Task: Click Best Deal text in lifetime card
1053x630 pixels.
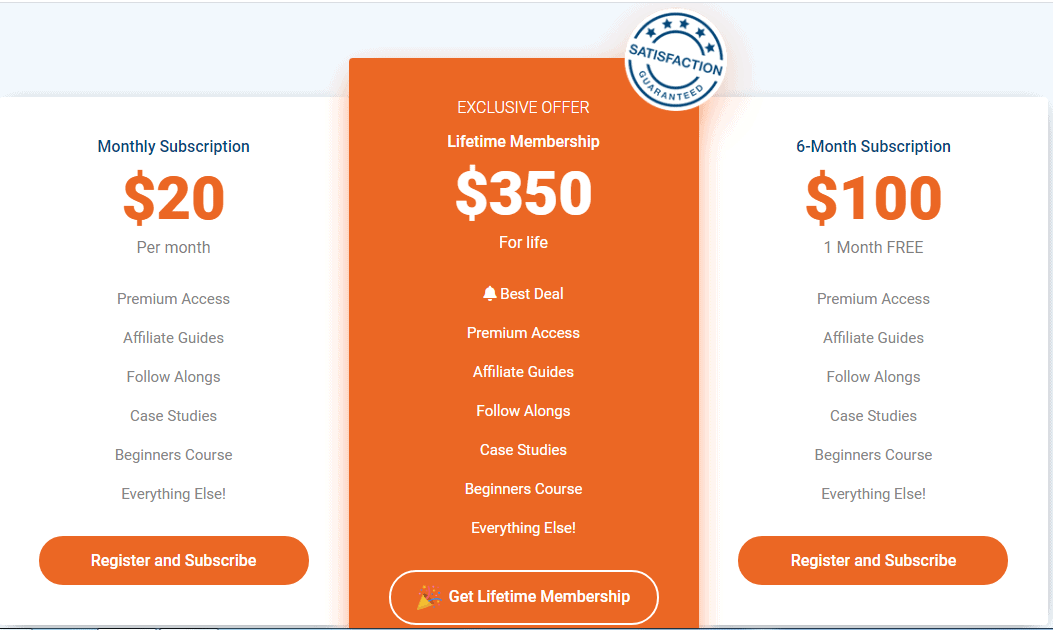Action: [x=532, y=294]
